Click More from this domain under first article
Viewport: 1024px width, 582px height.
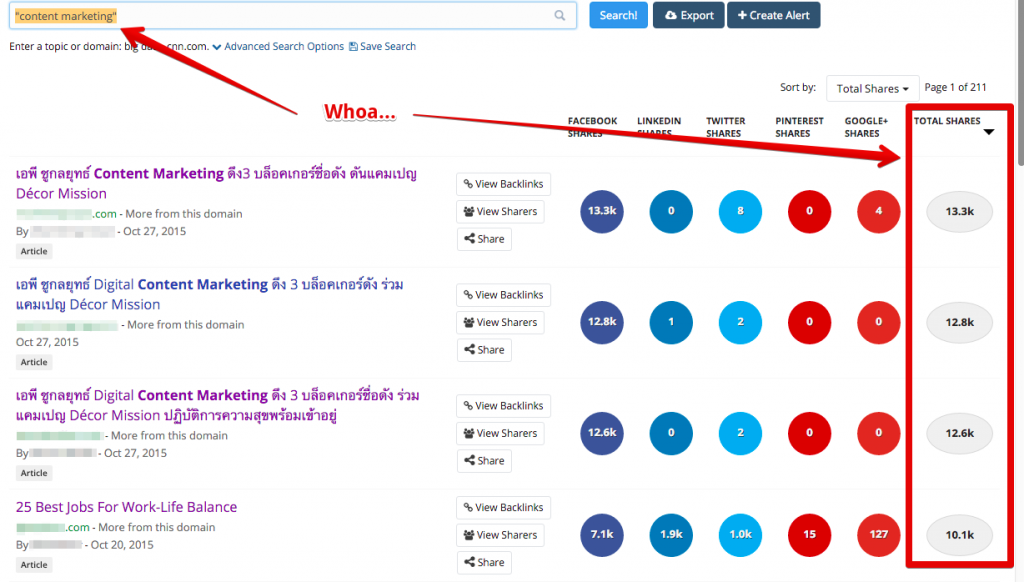(184, 214)
